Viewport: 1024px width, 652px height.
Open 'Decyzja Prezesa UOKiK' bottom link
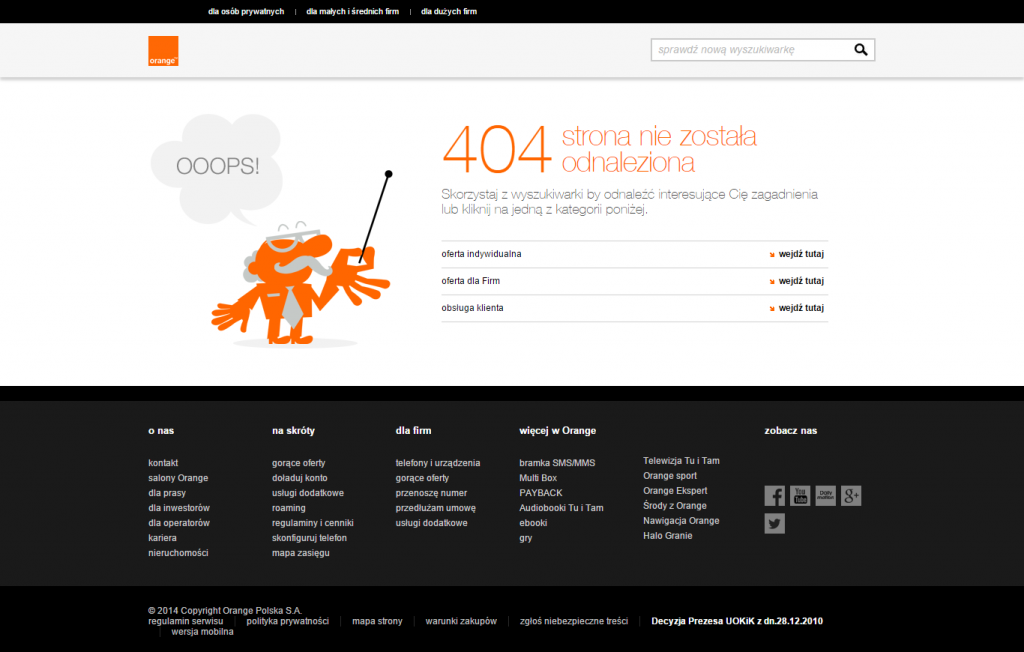point(737,621)
